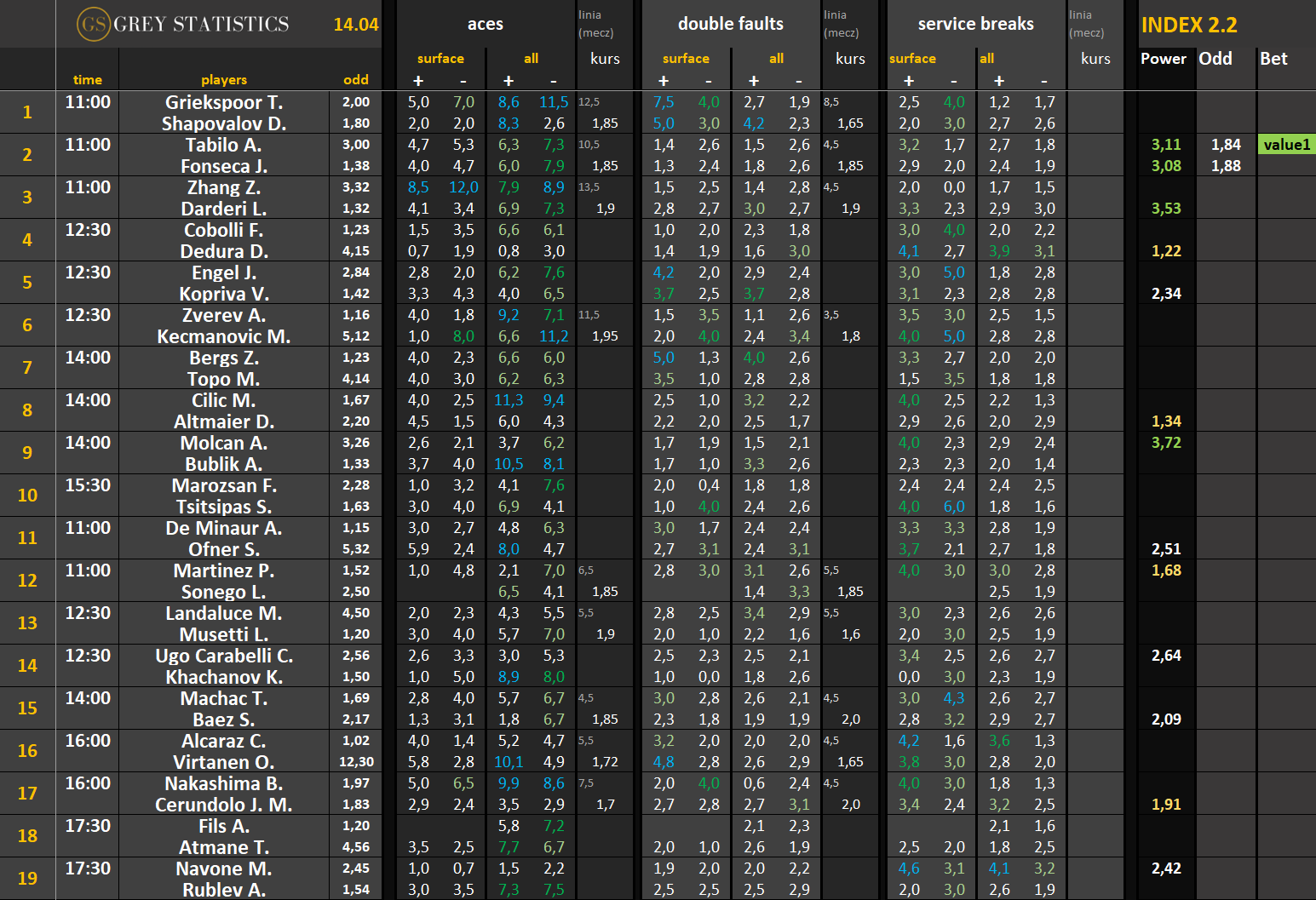This screenshot has width=1316, height=900.
Task: Click the INDEX 2.2 title
Action: pyautogui.click(x=1189, y=25)
